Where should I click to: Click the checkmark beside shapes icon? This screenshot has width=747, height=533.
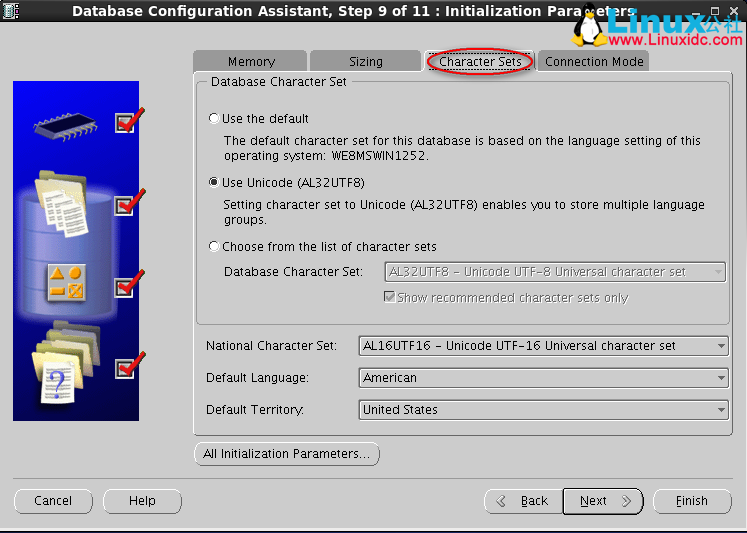coord(129,284)
